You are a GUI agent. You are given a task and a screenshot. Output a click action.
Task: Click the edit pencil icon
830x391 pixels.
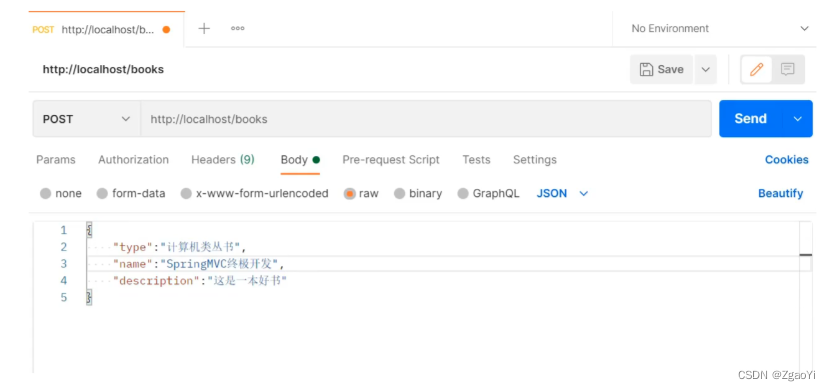756,69
